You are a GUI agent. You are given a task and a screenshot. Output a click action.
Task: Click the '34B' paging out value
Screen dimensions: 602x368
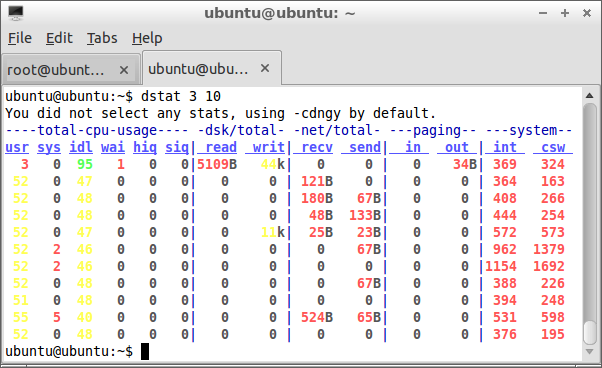[465, 164]
